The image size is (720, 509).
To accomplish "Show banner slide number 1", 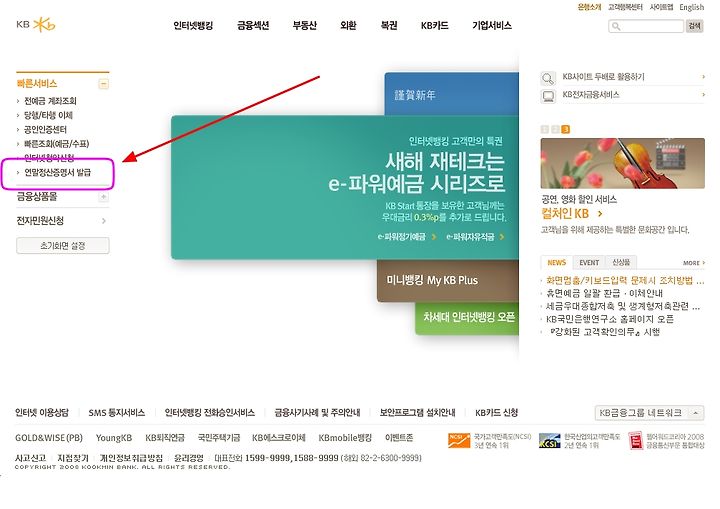I will (545, 130).
